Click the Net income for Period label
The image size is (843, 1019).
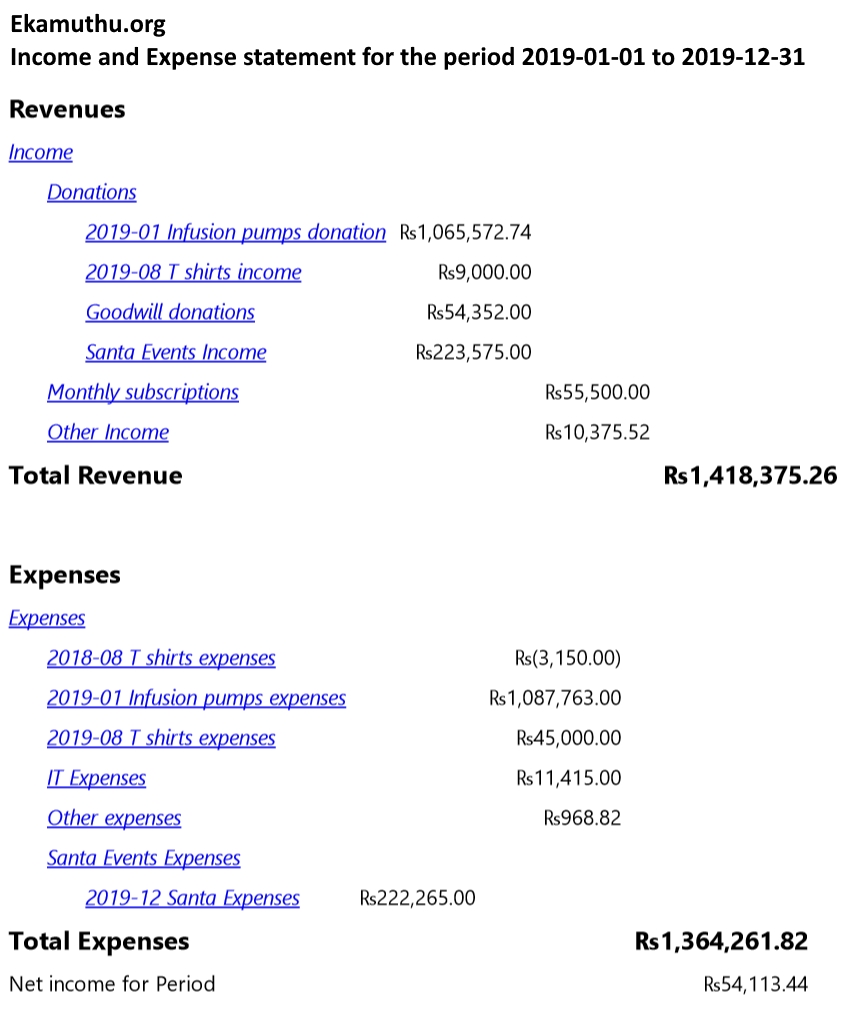click(112, 984)
